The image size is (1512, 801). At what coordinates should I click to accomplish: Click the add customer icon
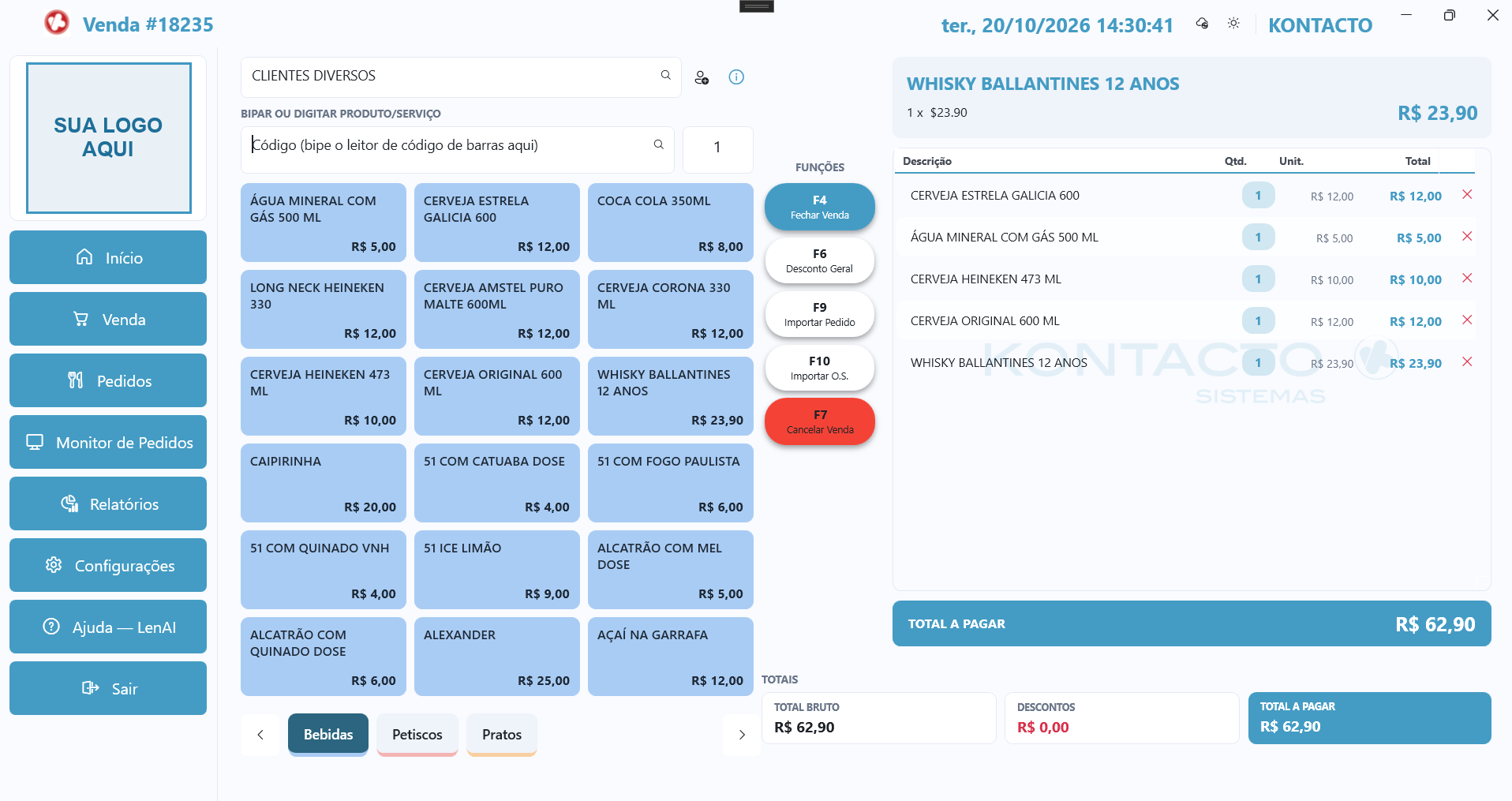[702, 77]
